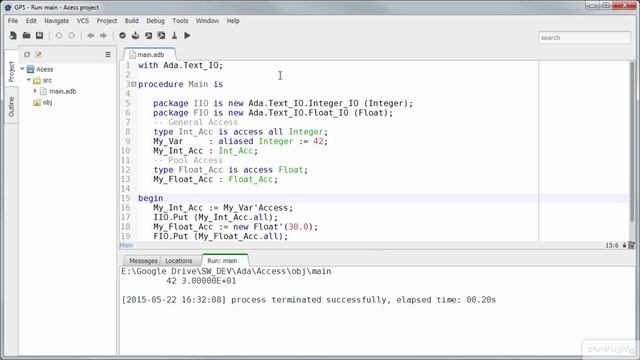Viewport: 640px width, 360px height.
Task: Build the current file with toolbar icon
Action: (x=136, y=36)
